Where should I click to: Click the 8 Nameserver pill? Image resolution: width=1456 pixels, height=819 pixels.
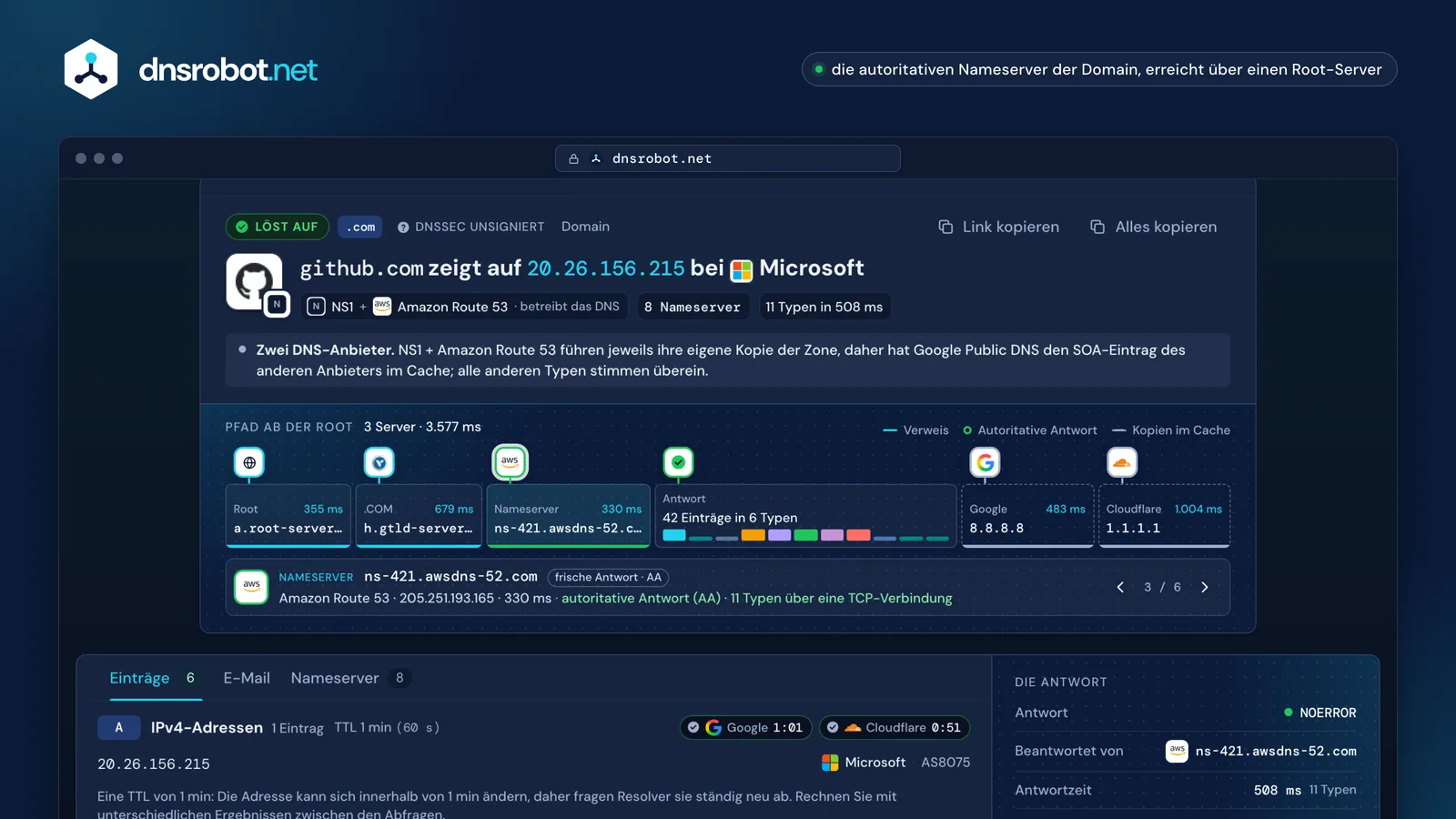coord(693,307)
